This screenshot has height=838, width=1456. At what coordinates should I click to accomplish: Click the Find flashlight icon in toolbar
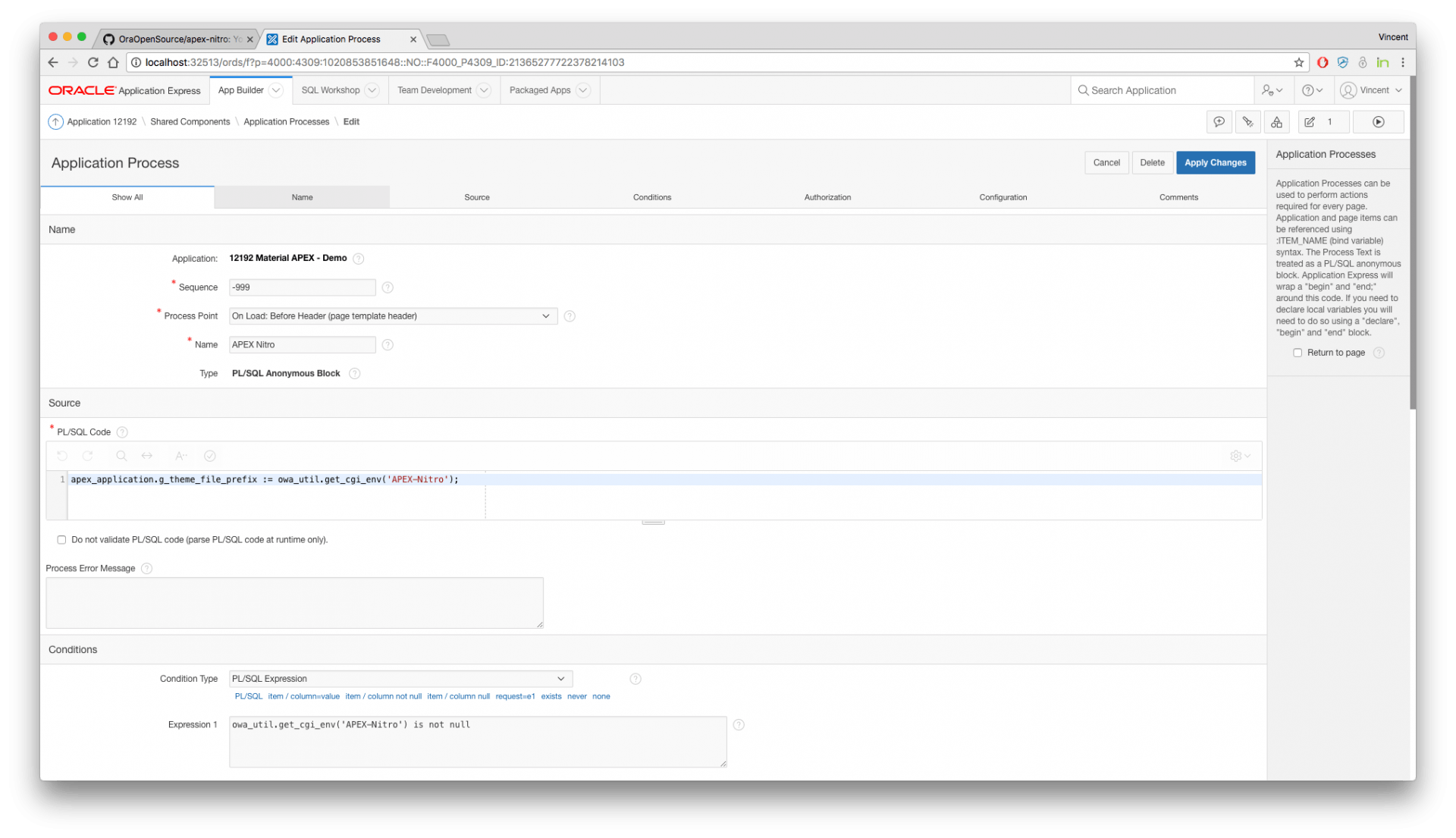(x=1247, y=122)
